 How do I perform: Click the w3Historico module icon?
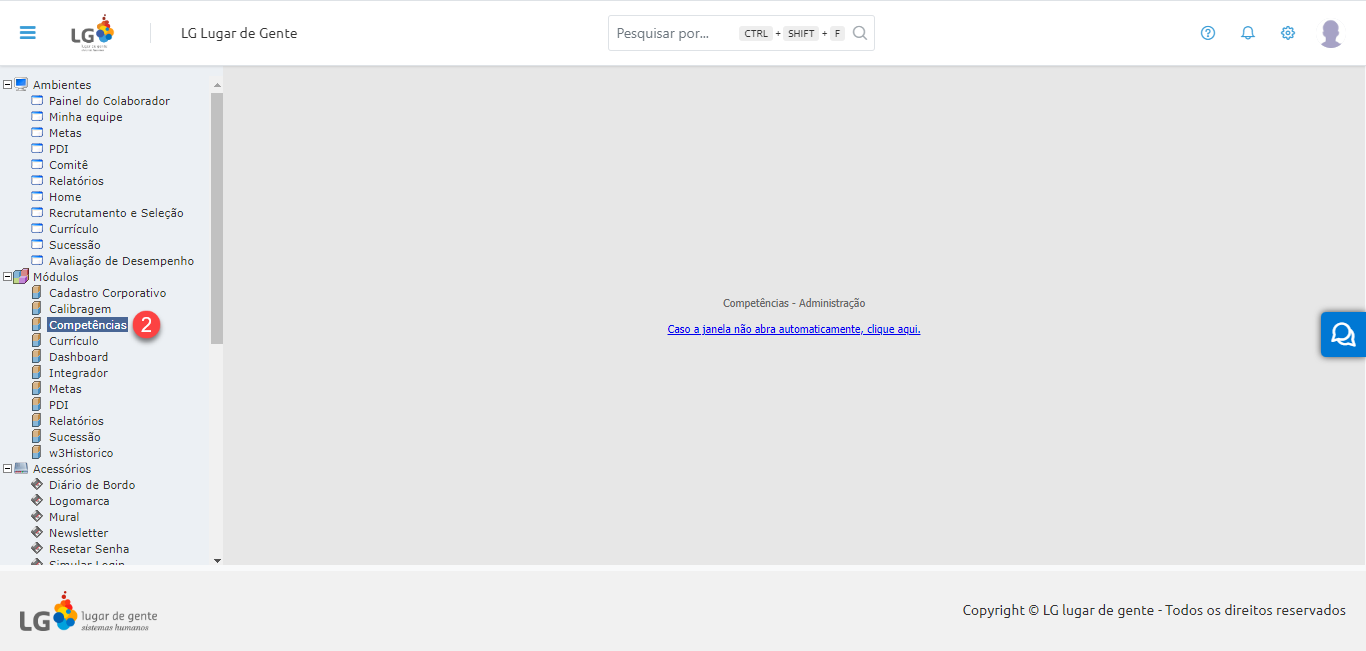pyautogui.click(x=37, y=453)
